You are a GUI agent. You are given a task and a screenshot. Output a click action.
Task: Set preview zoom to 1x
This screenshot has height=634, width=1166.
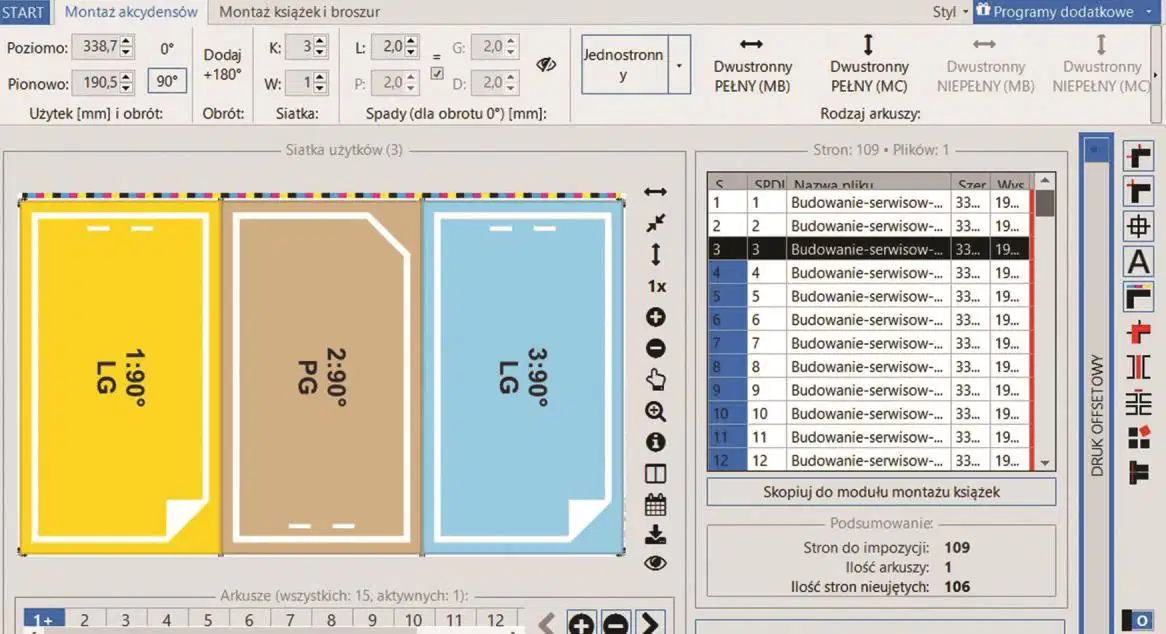[656, 286]
